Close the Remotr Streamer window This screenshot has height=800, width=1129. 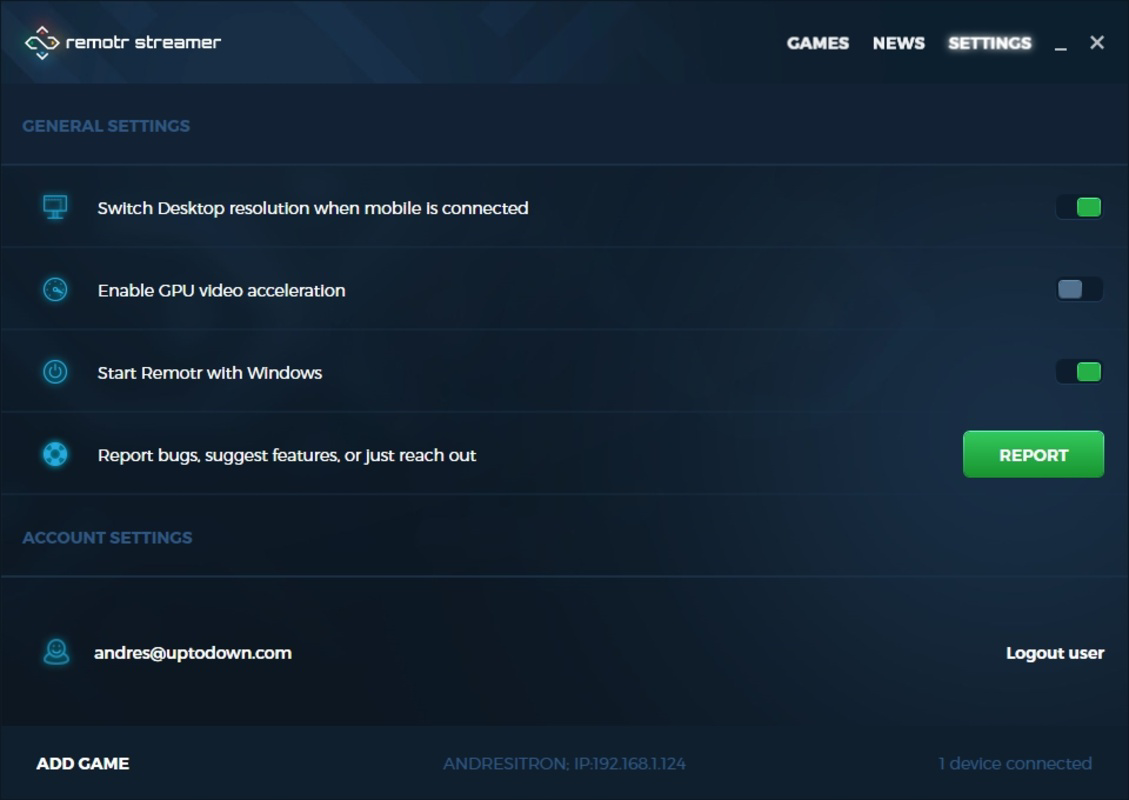(x=1097, y=42)
